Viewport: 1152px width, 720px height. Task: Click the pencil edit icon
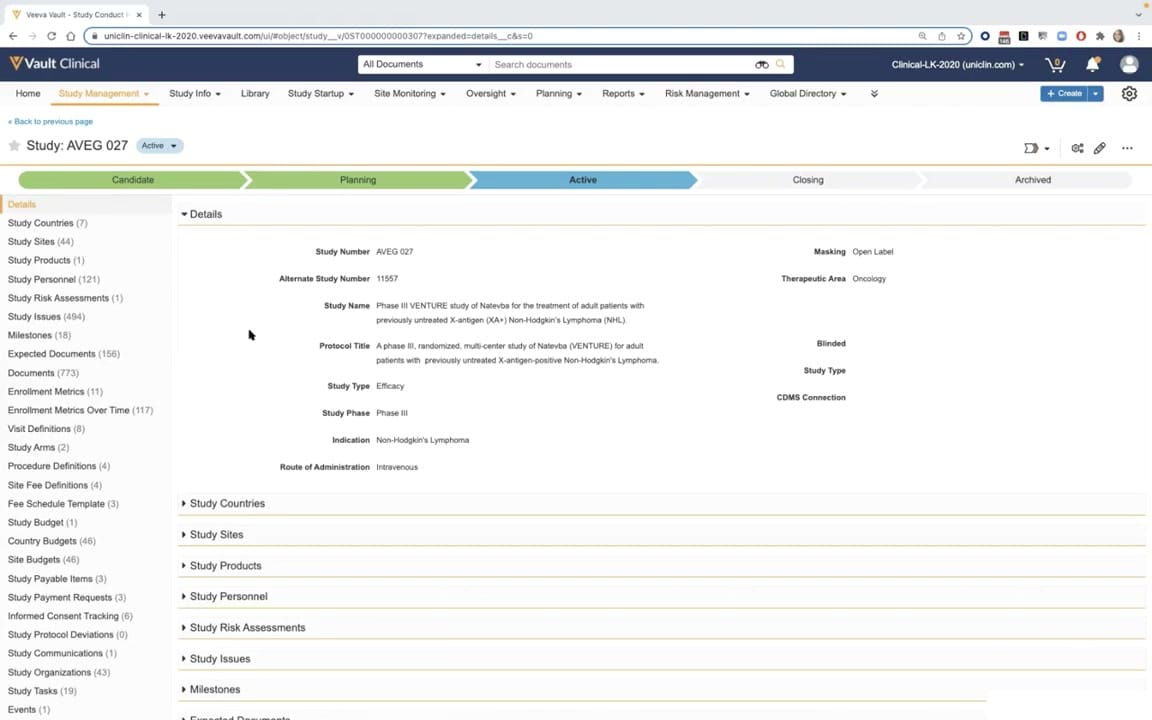tap(1100, 148)
